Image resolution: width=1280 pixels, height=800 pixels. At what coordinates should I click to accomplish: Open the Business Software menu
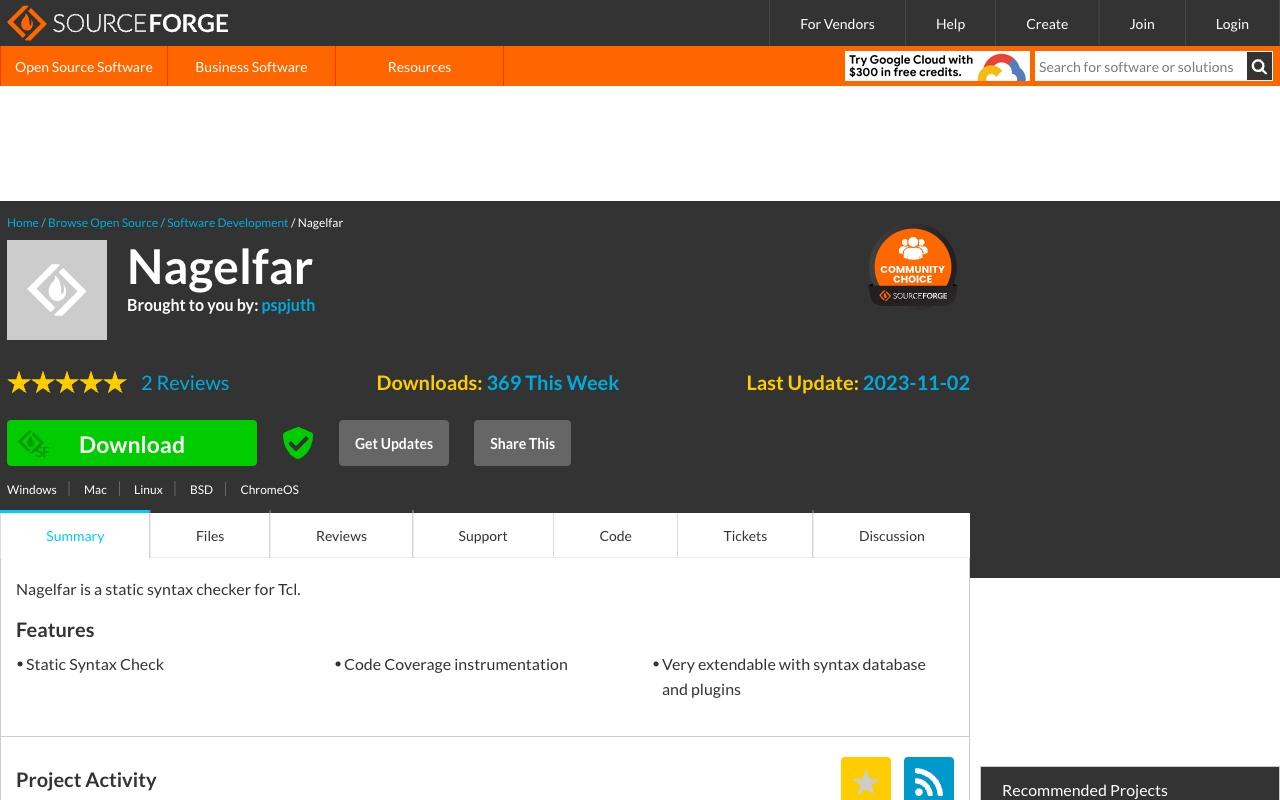(x=251, y=67)
